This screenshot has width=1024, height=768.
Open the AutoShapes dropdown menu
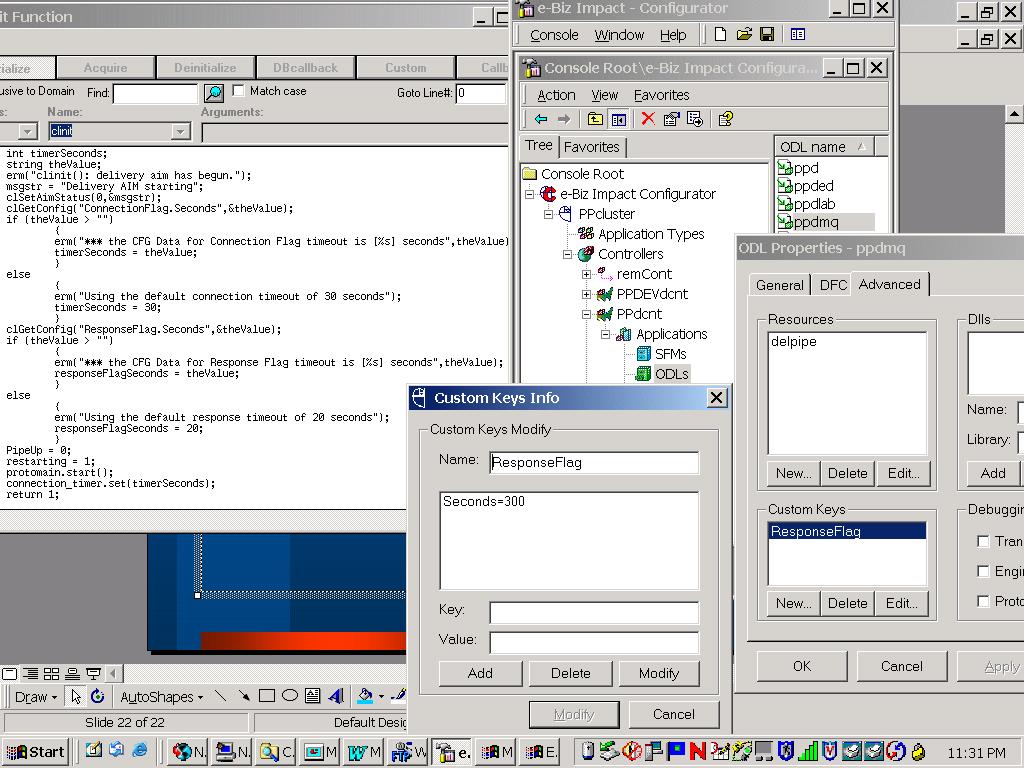161,697
